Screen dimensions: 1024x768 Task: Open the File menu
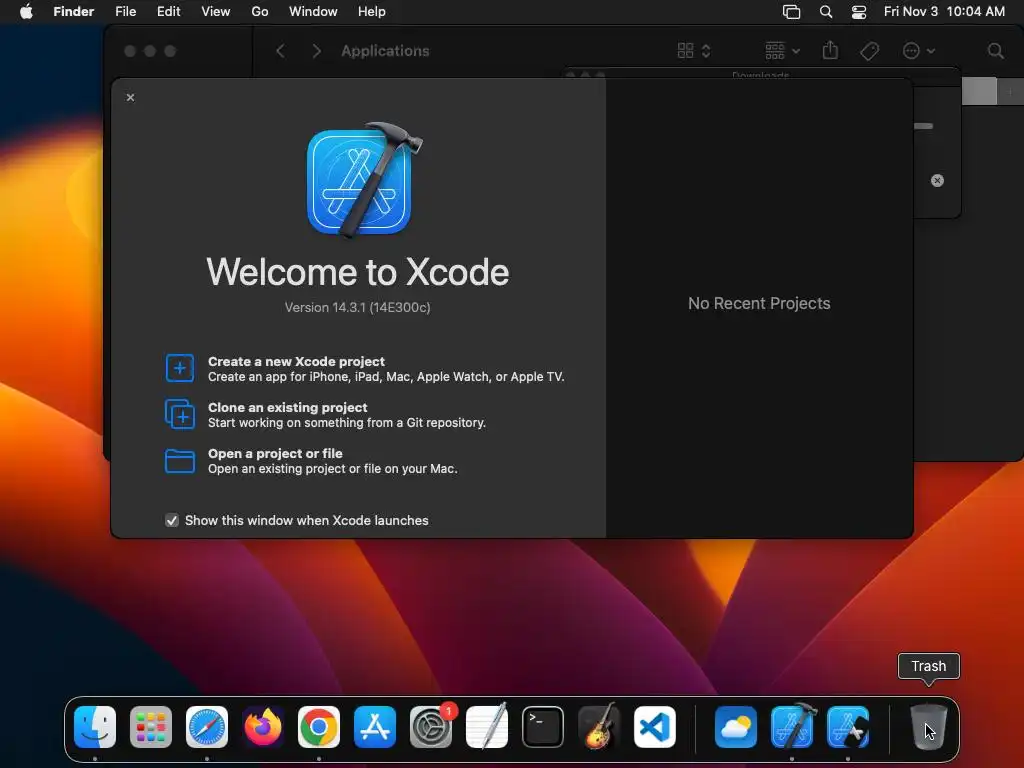coord(125,12)
